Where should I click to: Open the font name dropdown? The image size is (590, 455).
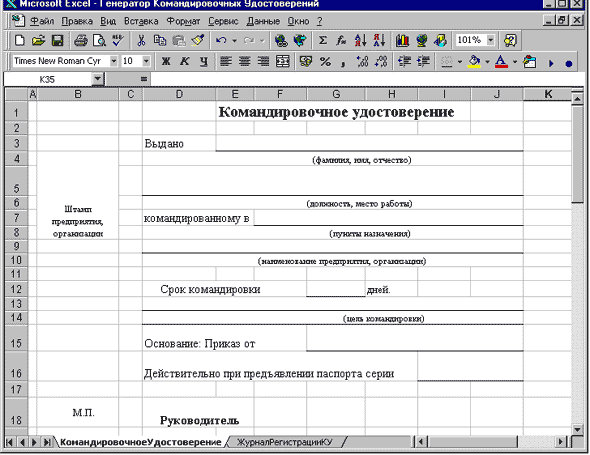pyautogui.click(x=114, y=61)
